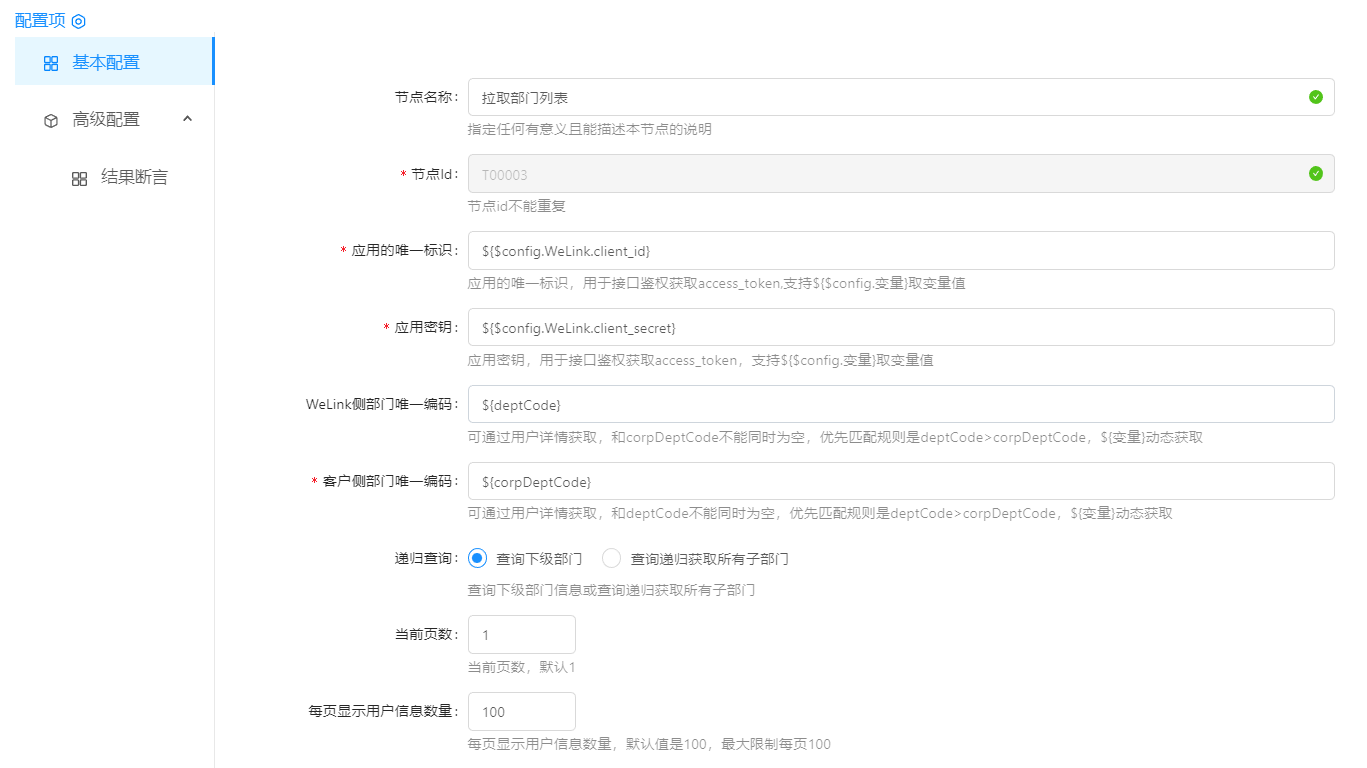Screen dimensions: 1367x768
Task: Click green checkmark in 节点Id field
Action: [1315, 174]
